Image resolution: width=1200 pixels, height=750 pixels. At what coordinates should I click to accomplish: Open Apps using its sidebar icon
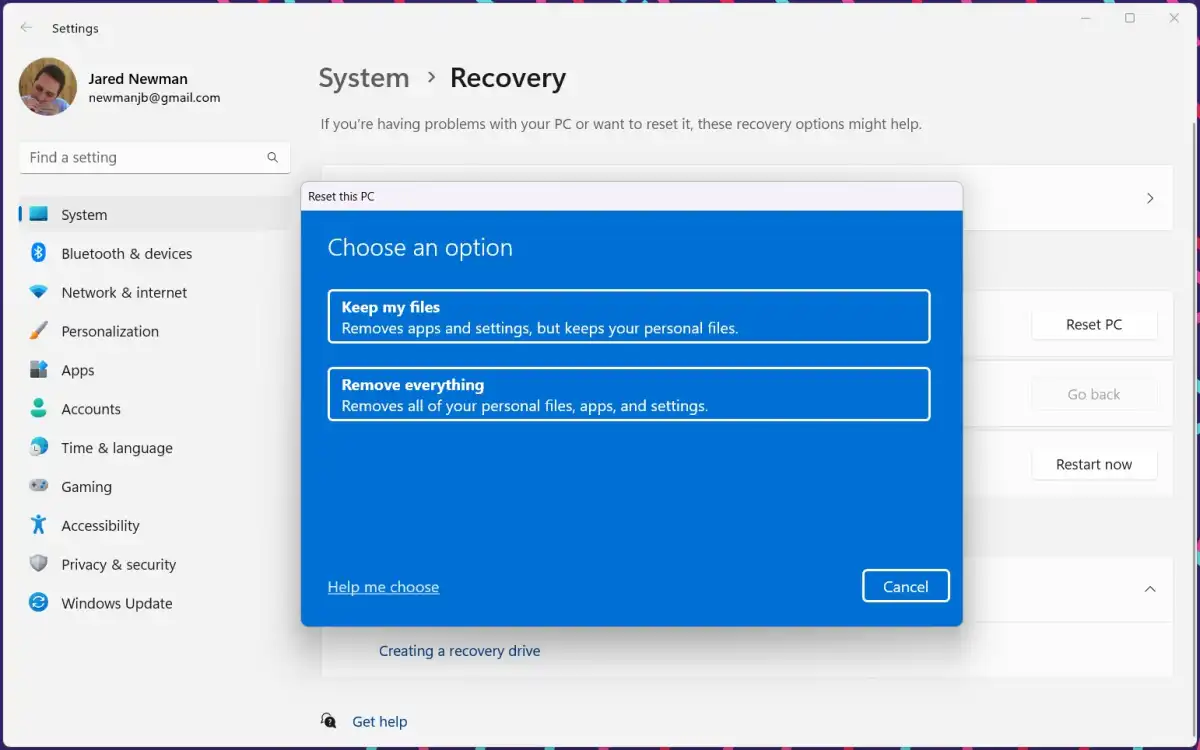coord(36,370)
